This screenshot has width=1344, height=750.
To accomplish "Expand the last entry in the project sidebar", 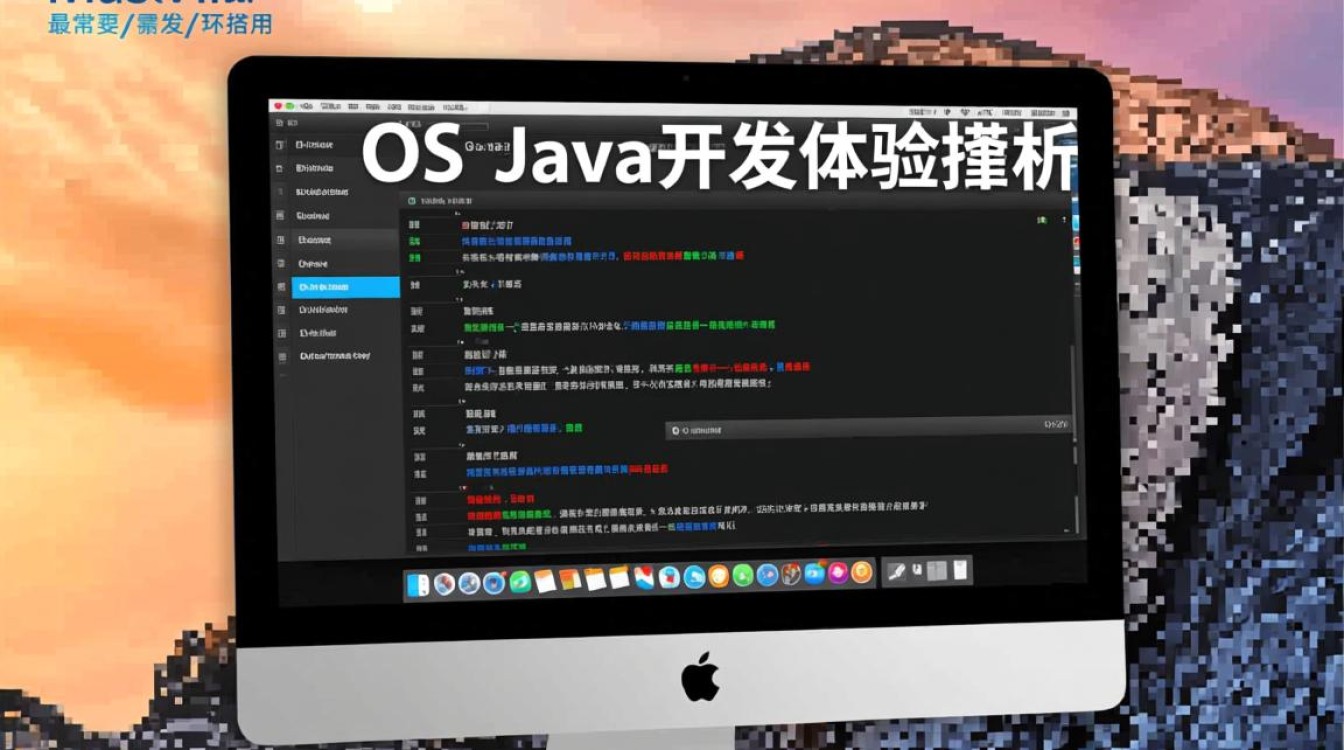I will click(281, 356).
